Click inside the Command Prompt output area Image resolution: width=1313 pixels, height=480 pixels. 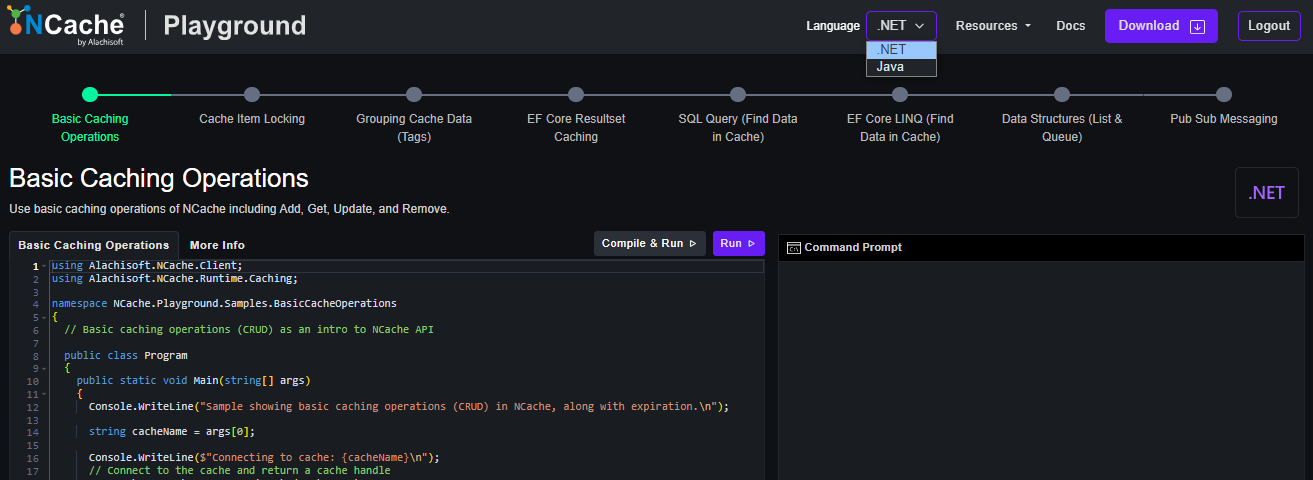[1041, 371]
